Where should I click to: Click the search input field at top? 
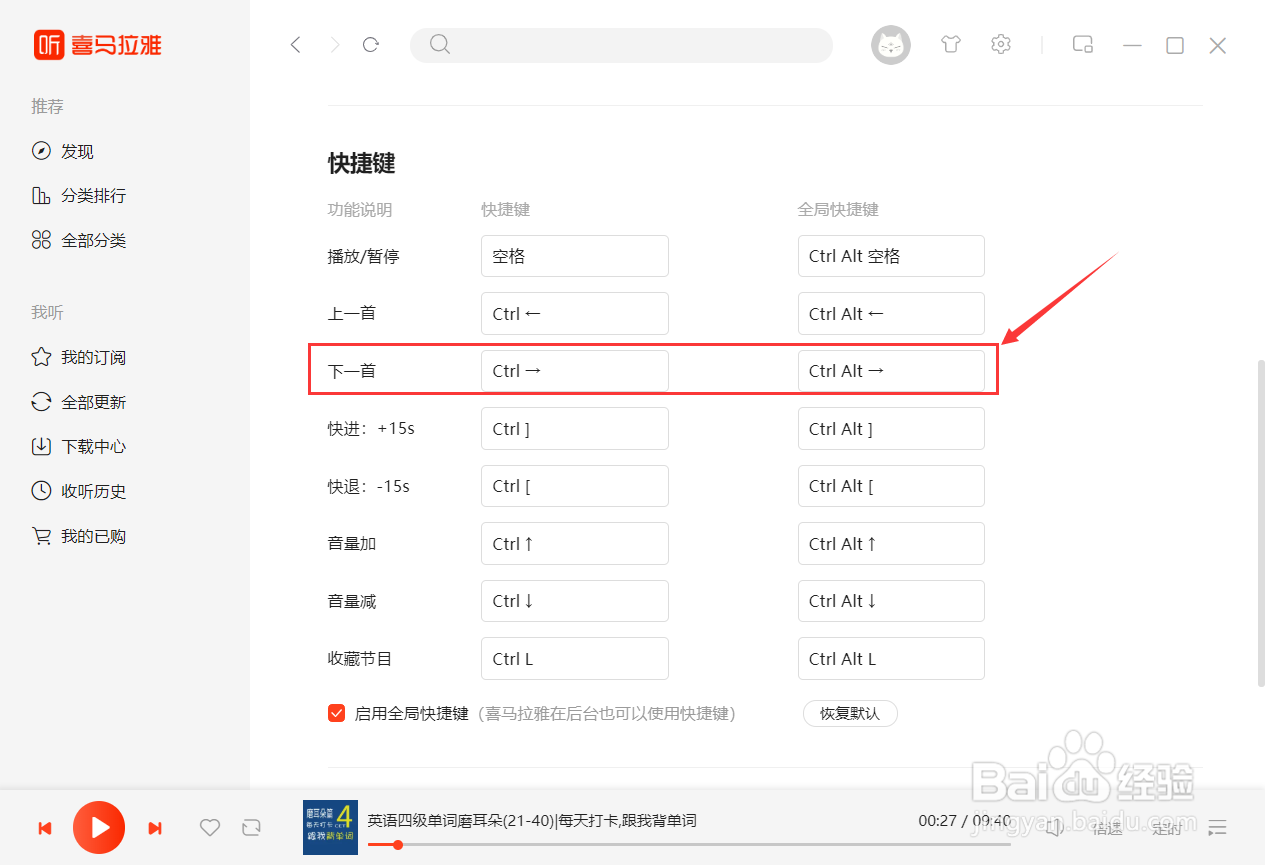pyautogui.click(x=620, y=44)
